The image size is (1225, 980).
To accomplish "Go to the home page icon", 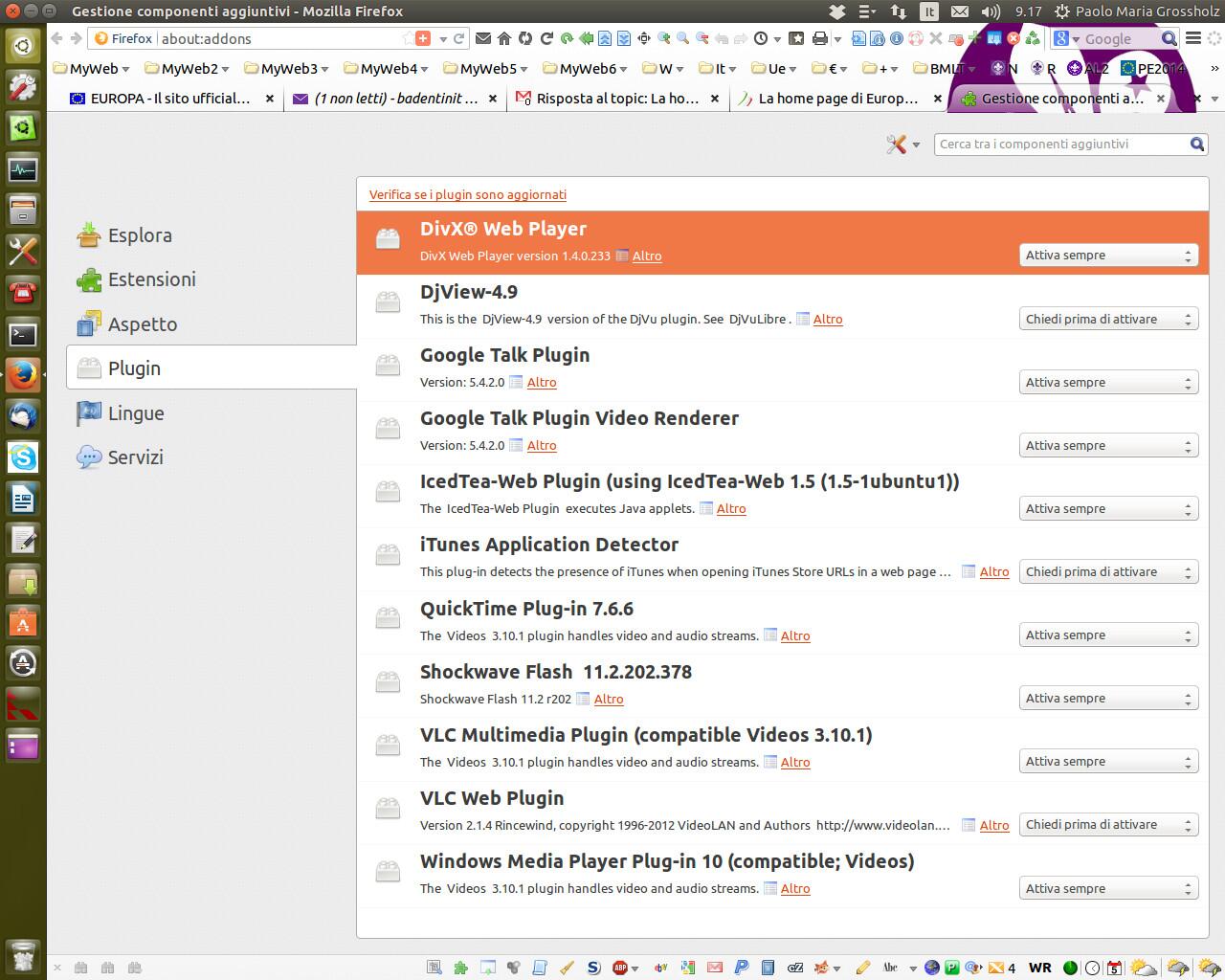I will [504, 38].
